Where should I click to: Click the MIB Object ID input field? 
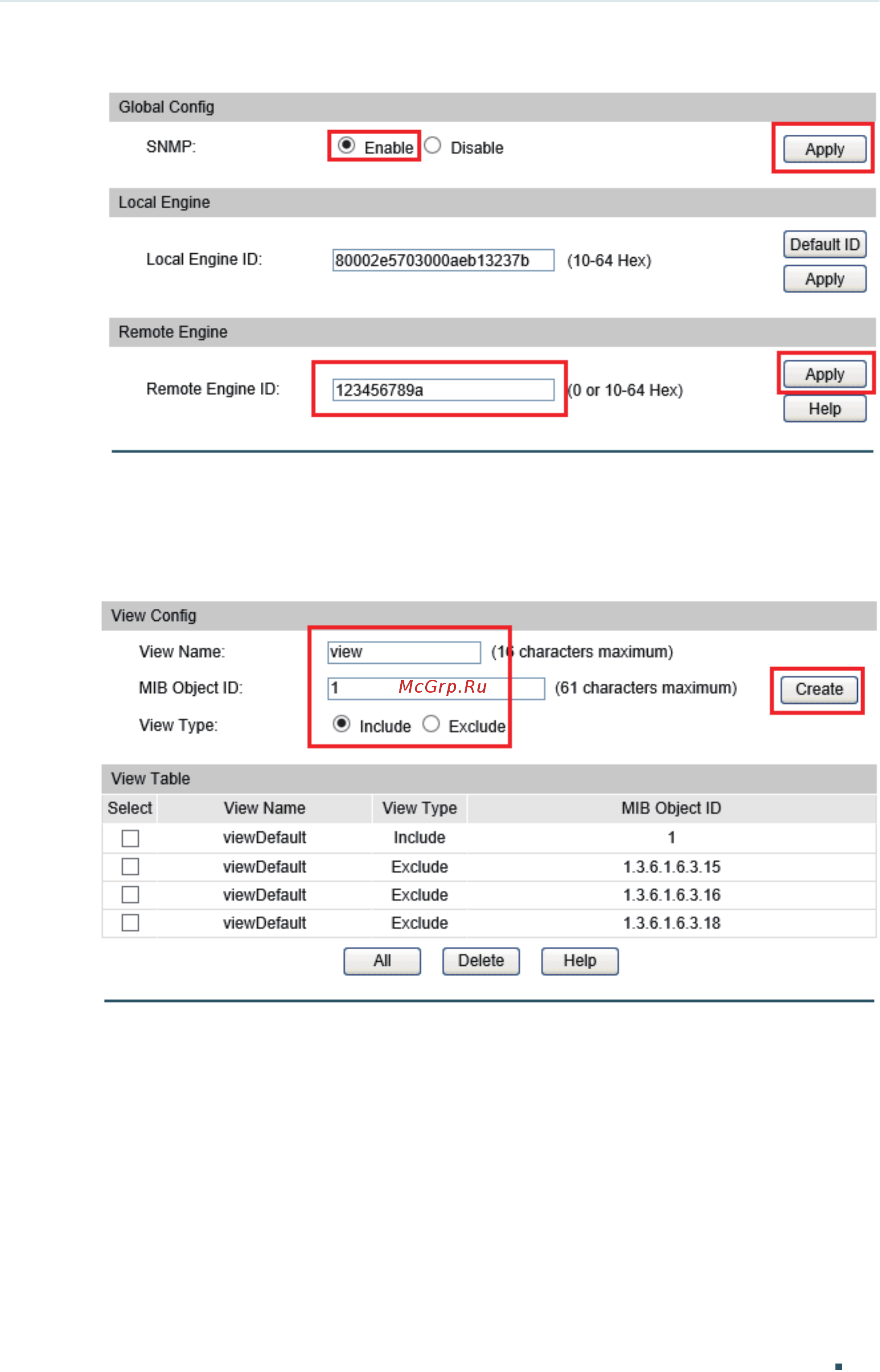click(436, 688)
